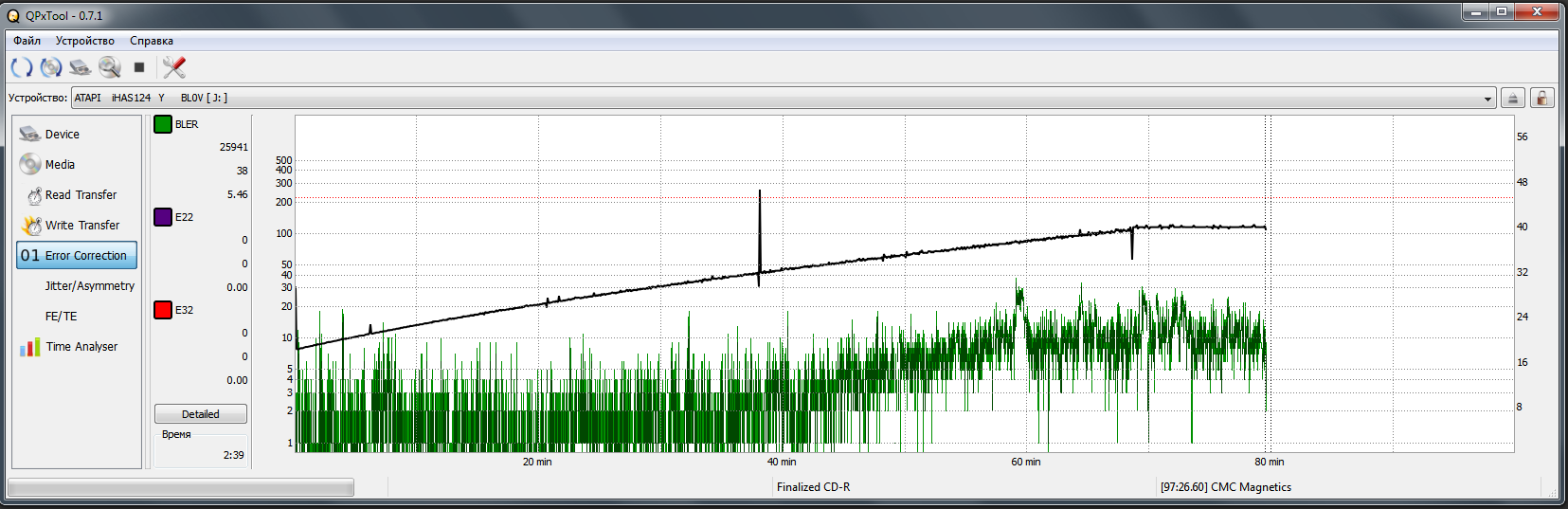Toggle the drive tray lock padlock
This screenshot has height=509, width=1568.
point(1541,98)
